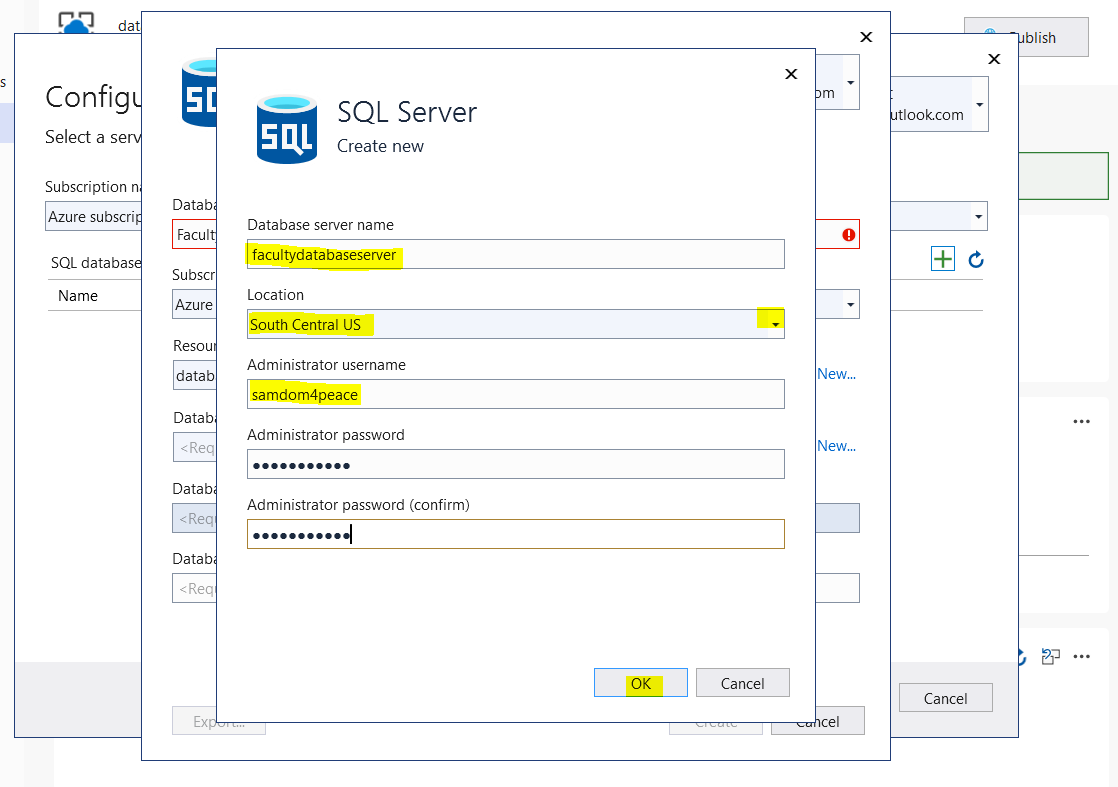The image size is (1118, 787).
Task: Close the SQL Server Create new dialog
Action: click(x=791, y=74)
